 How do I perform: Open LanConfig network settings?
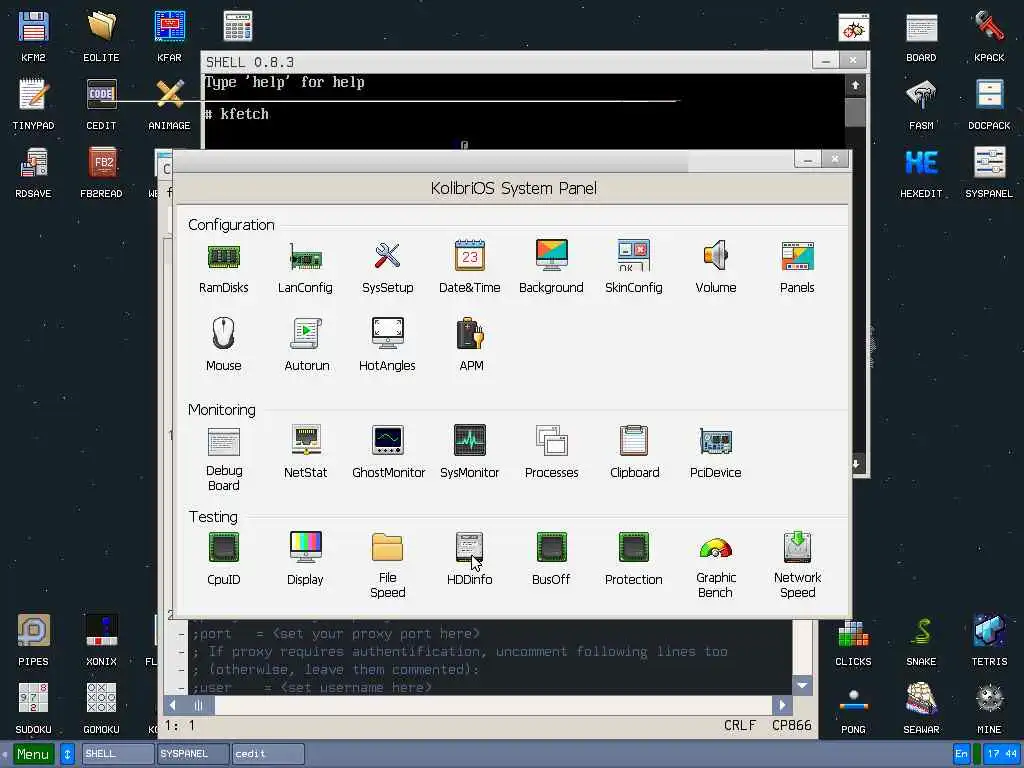point(305,267)
